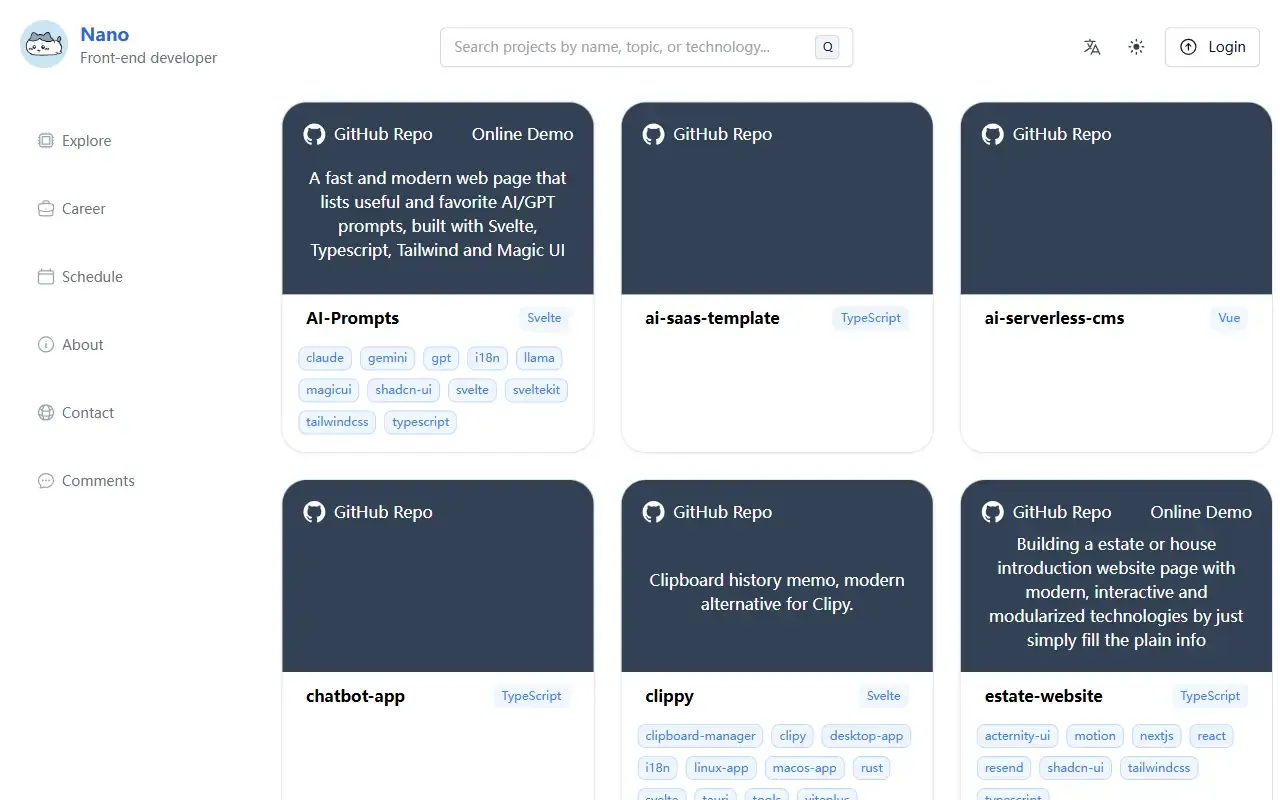
Task: Select the magicui tag
Action: [329, 390]
